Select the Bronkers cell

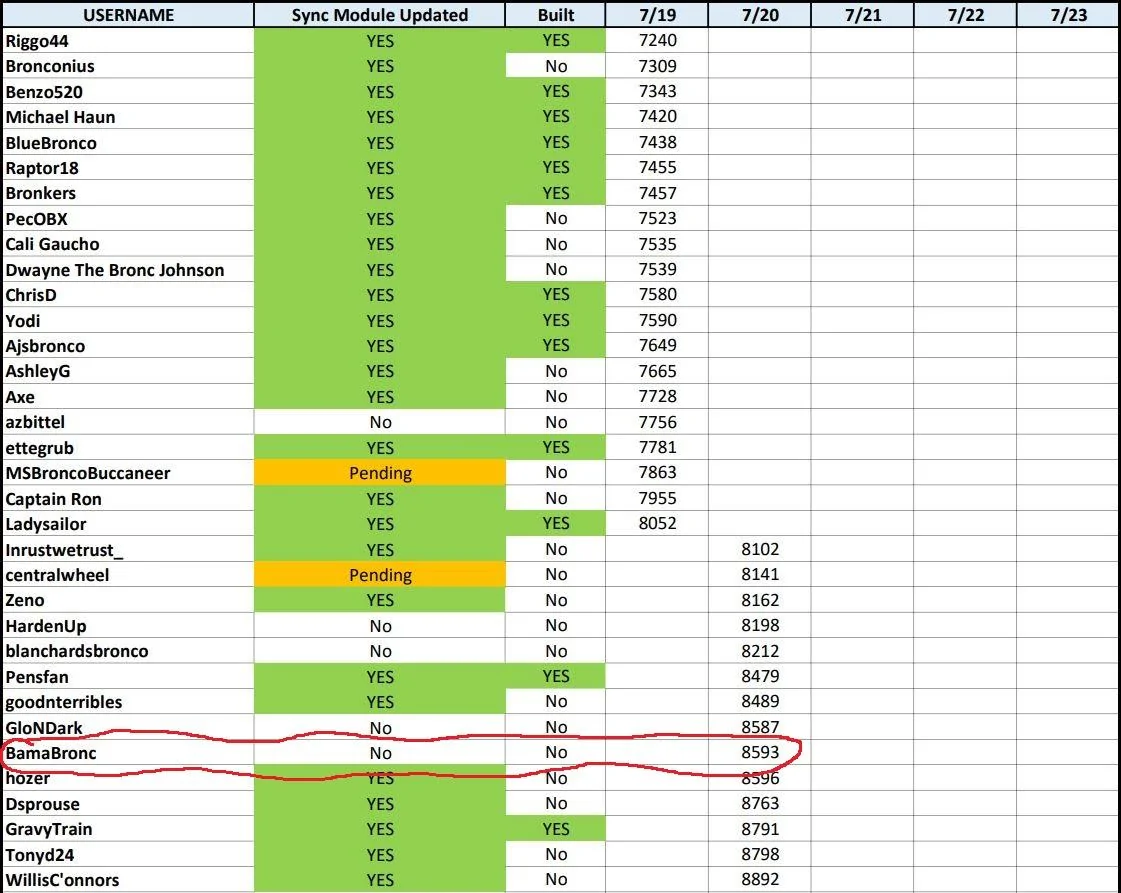pyautogui.click(x=128, y=193)
